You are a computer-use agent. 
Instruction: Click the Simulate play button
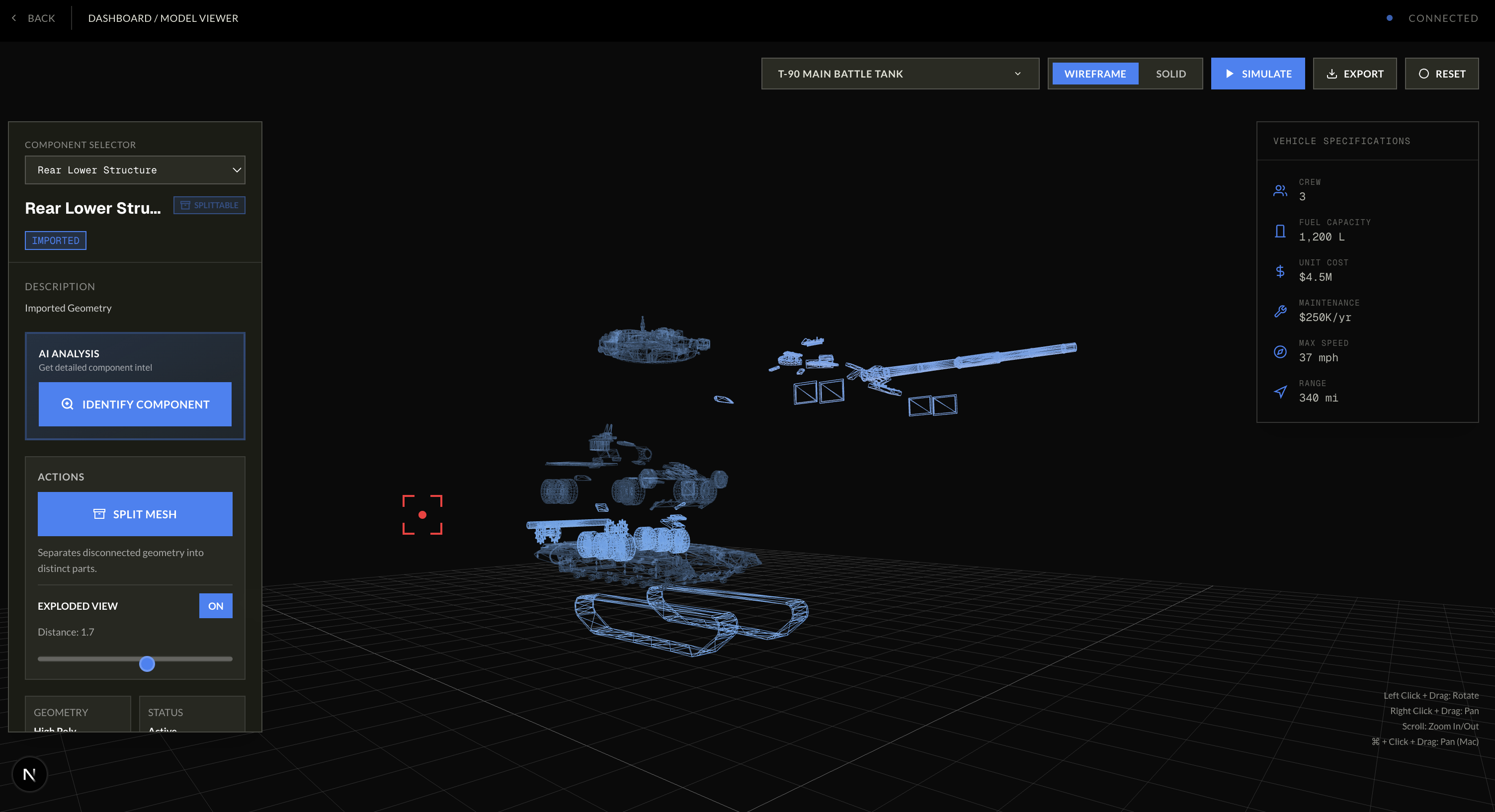1257,74
